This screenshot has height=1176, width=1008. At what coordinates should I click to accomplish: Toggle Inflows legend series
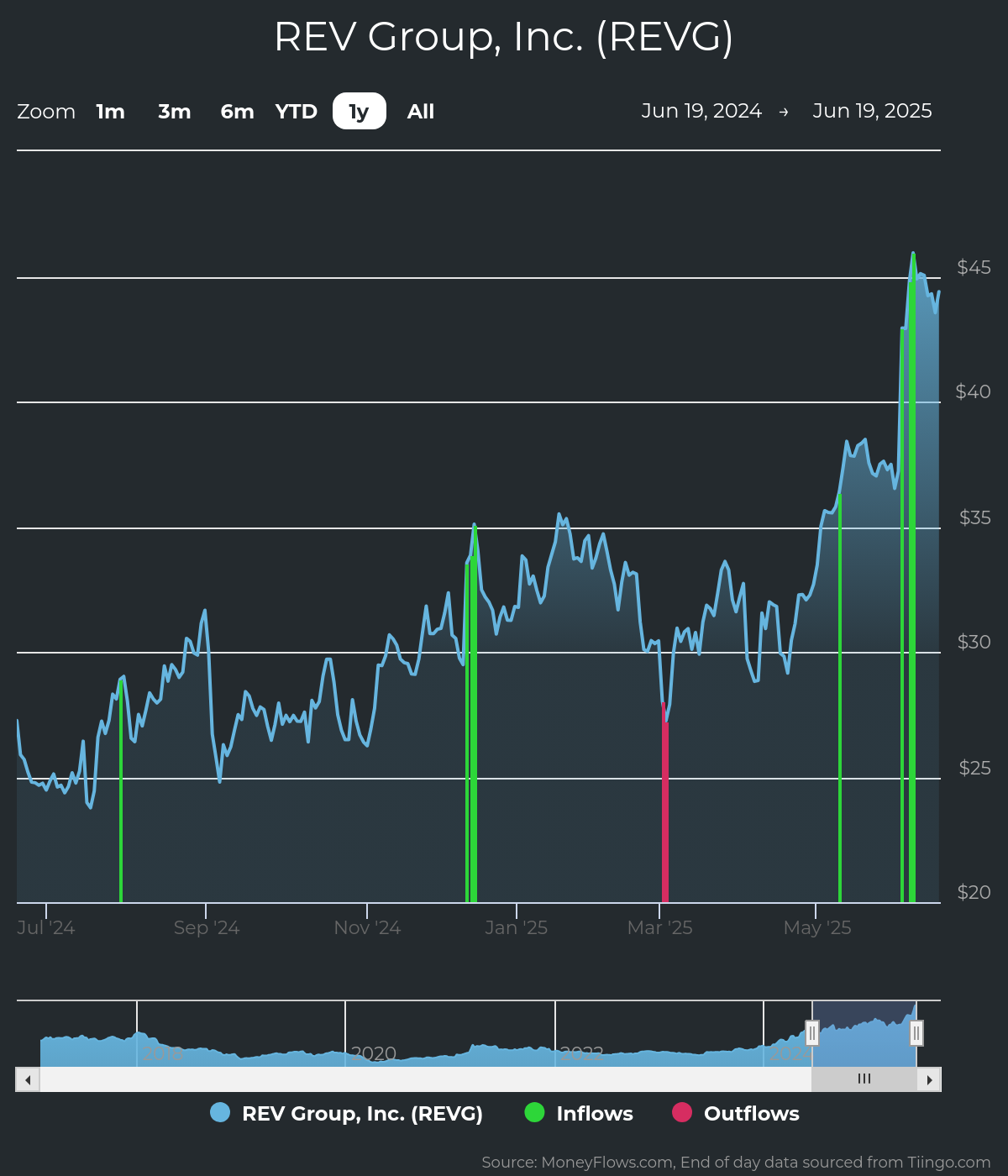[x=579, y=1113]
